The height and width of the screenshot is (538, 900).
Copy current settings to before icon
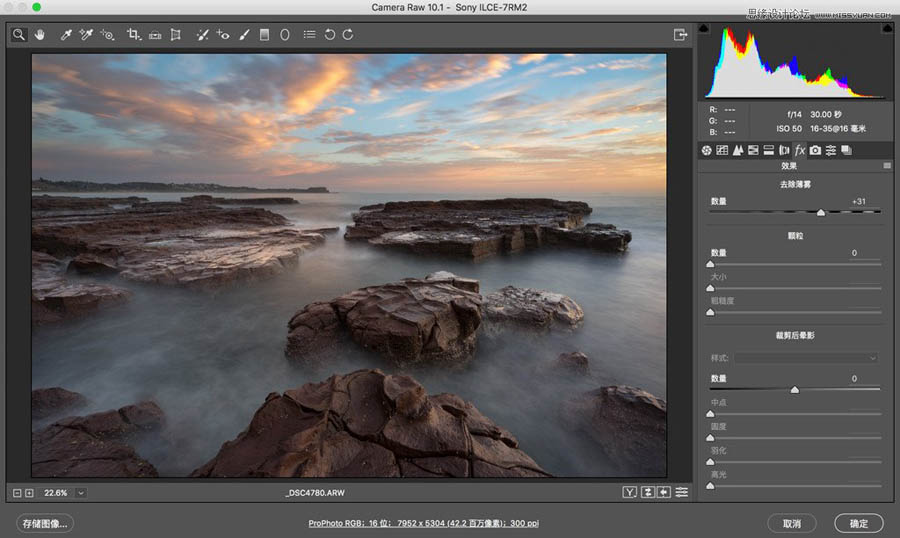pyautogui.click(x=664, y=492)
